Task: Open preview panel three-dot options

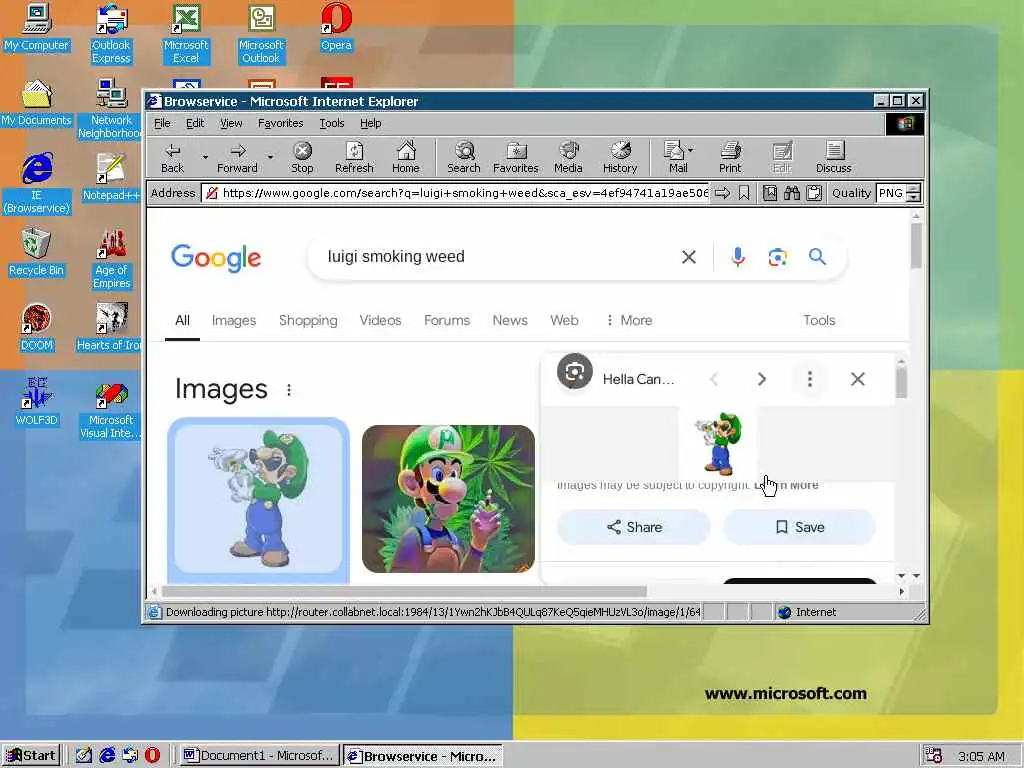Action: pyautogui.click(x=810, y=379)
